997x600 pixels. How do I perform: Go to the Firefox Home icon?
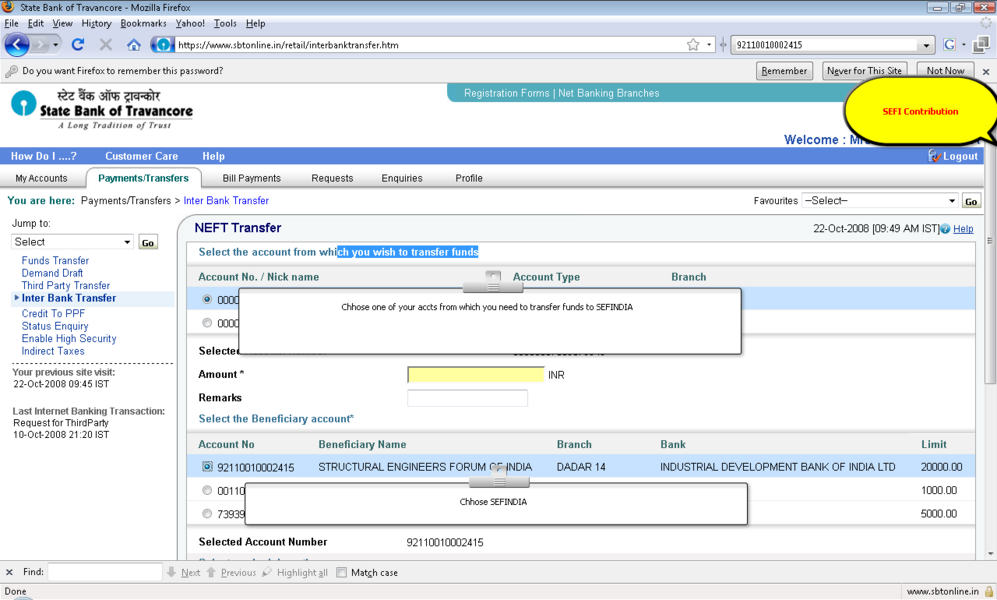pyautogui.click(x=134, y=45)
